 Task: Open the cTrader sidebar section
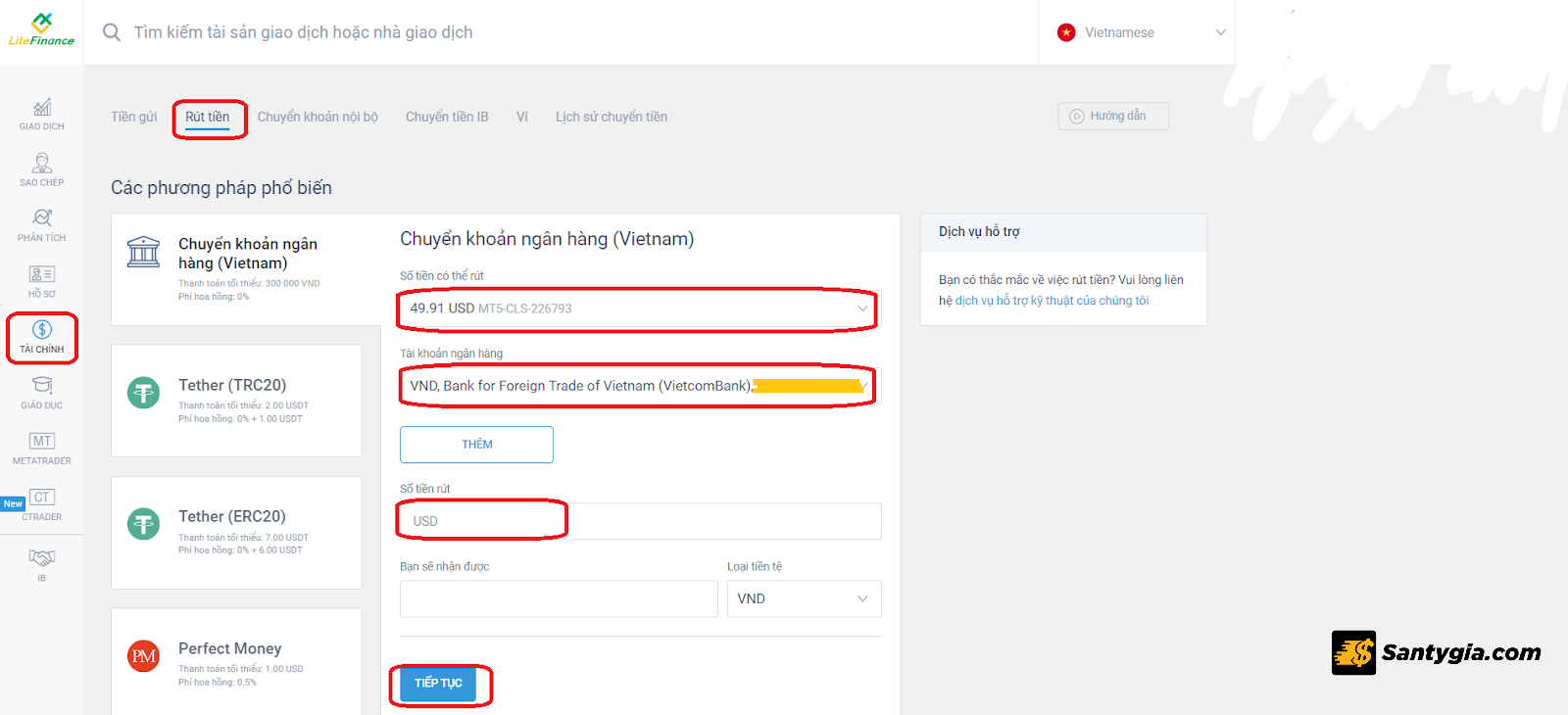click(41, 504)
